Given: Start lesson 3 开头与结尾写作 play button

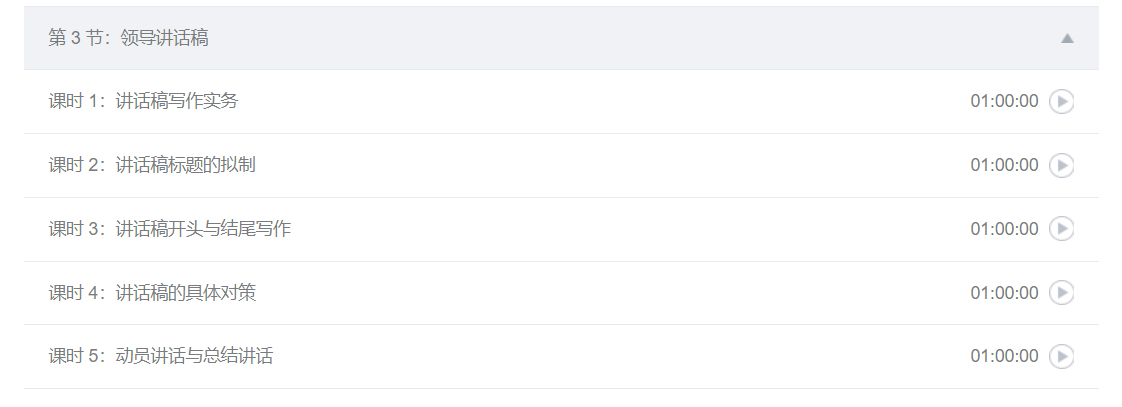Looking at the screenshot, I should (x=1061, y=229).
